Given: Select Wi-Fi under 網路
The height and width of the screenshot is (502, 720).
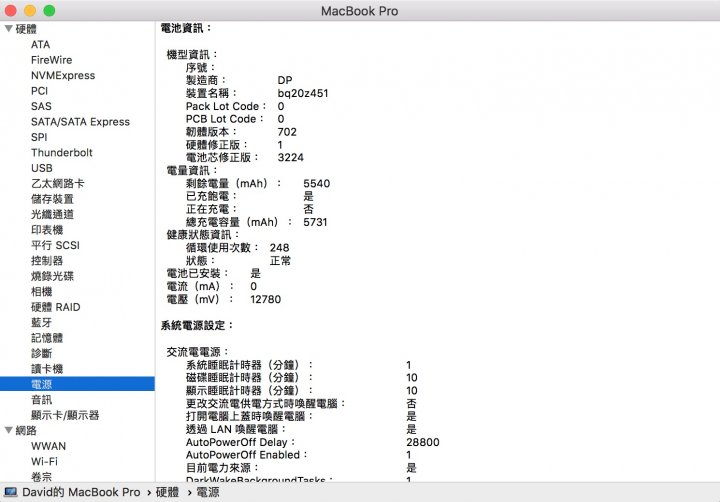Looking at the screenshot, I should coord(44,461).
